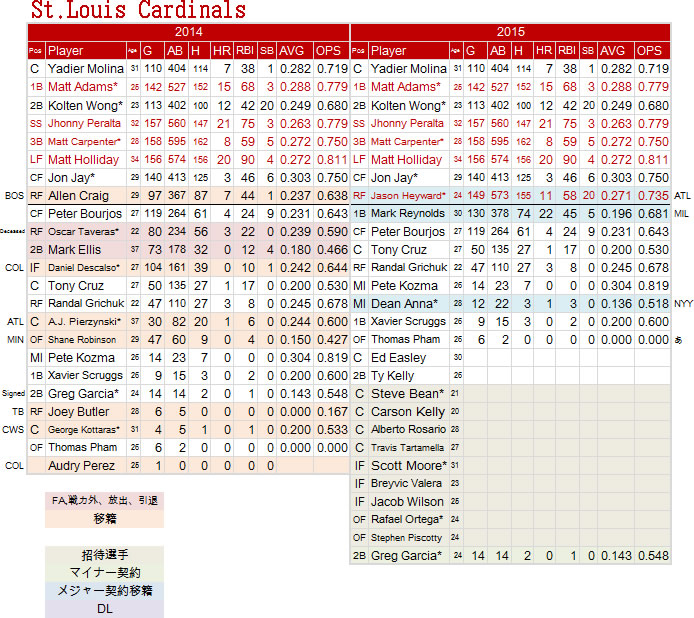Viewport: 694px width, 618px height.
Task: Click the CWS label beside George Kottaras
Action: tap(13, 430)
